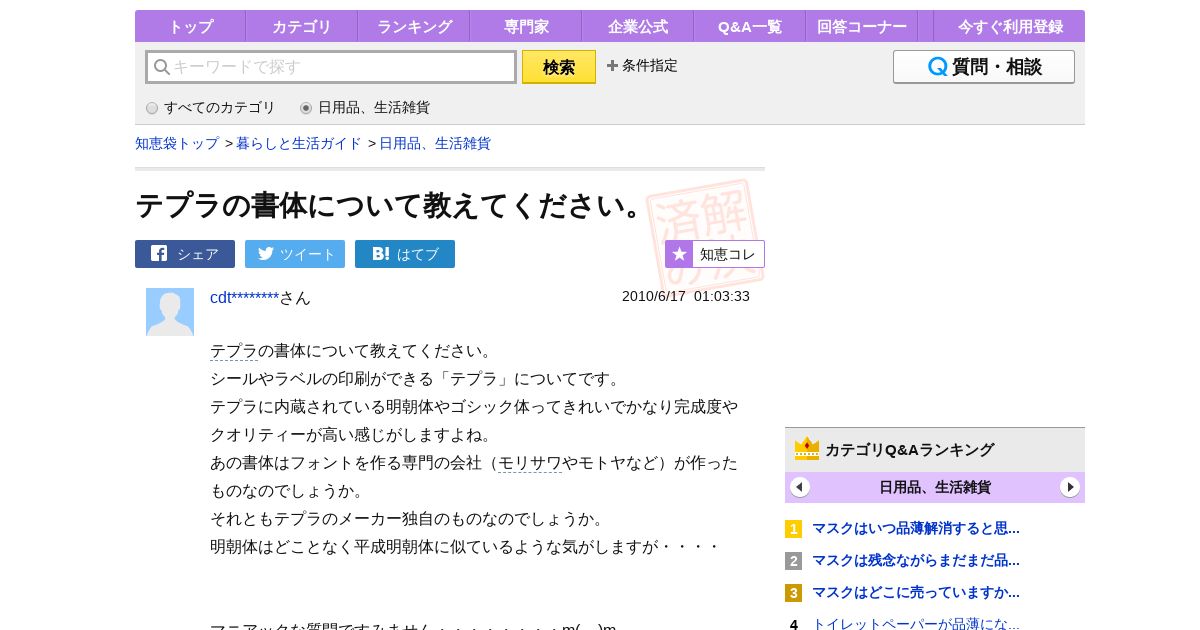Open the 企業公式 tab
This screenshot has width=1200, height=630.
point(638,27)
